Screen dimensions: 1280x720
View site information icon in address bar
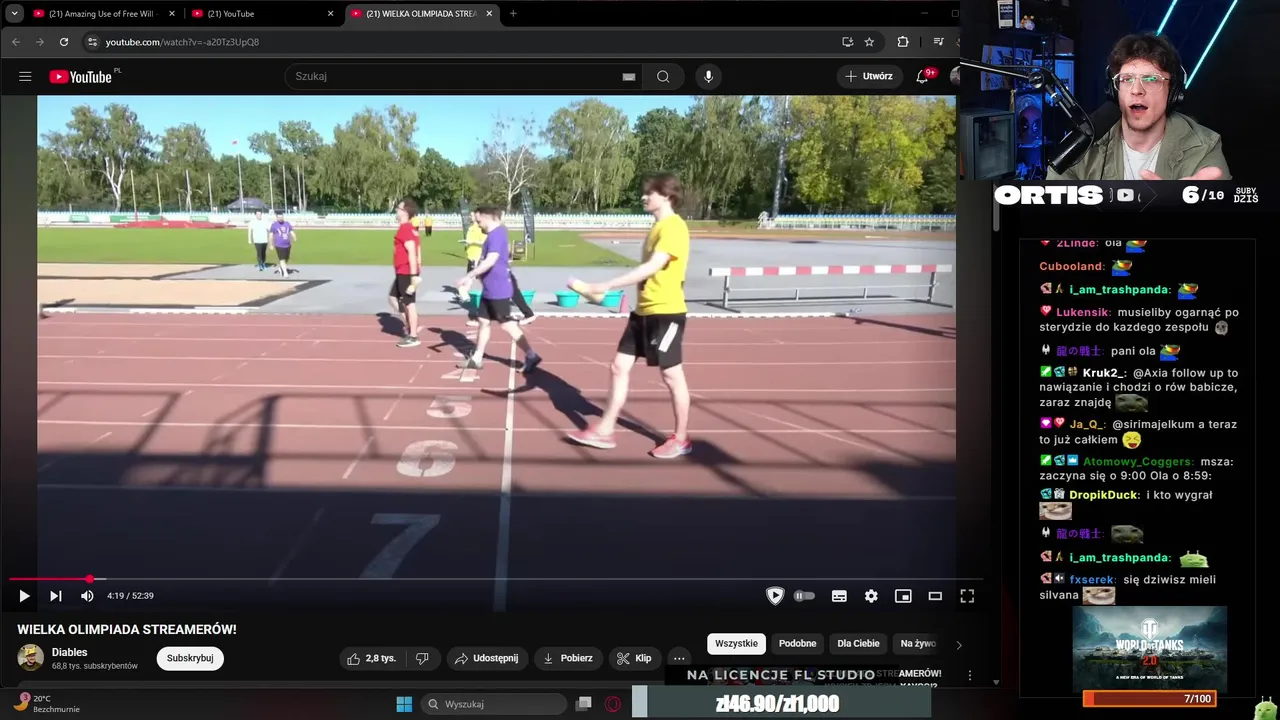(x=92, y=42)
